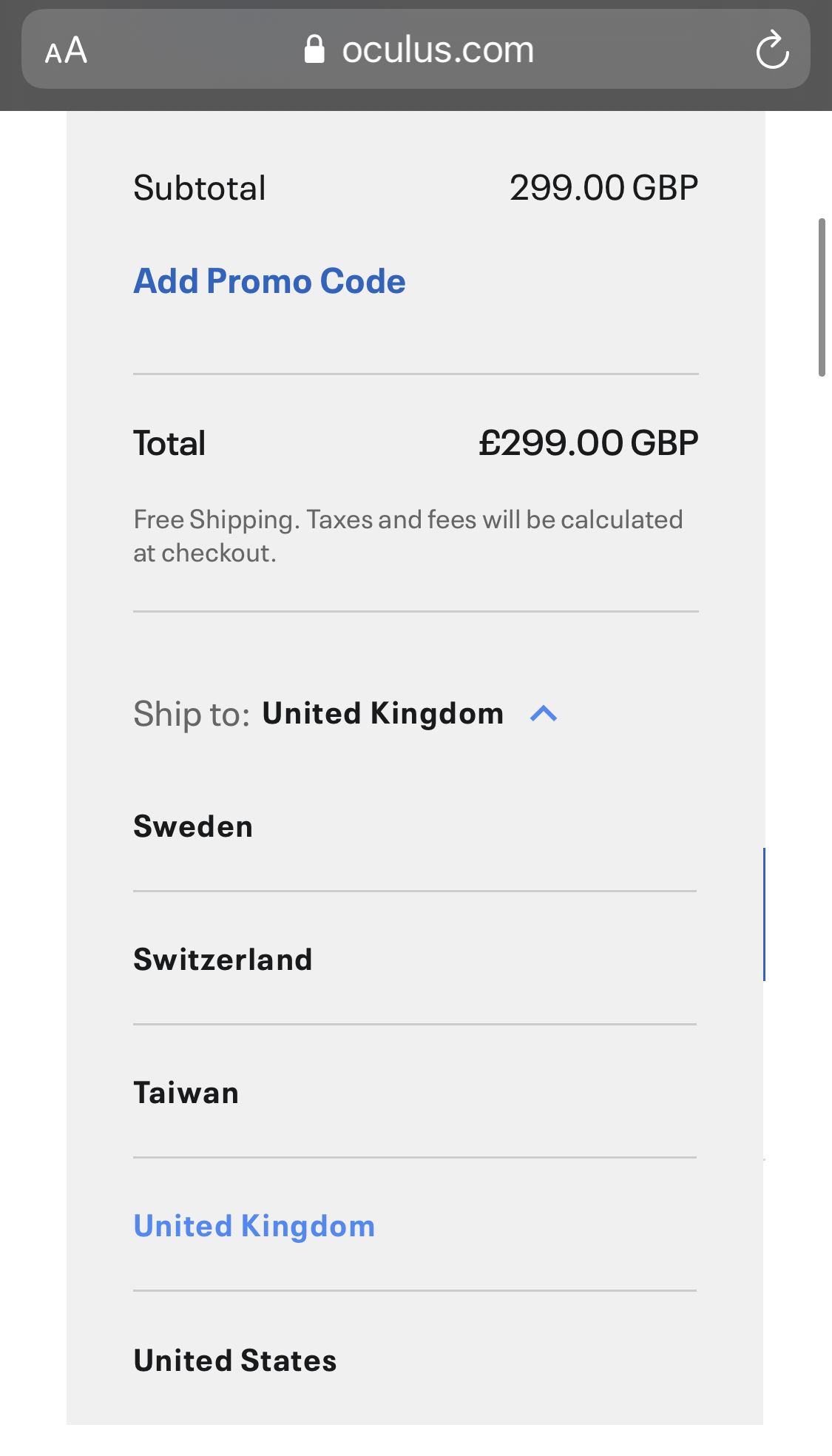Pick Taiwan in the shipping list
This screenshot has height=1456, width=832.
point(186,1093)
